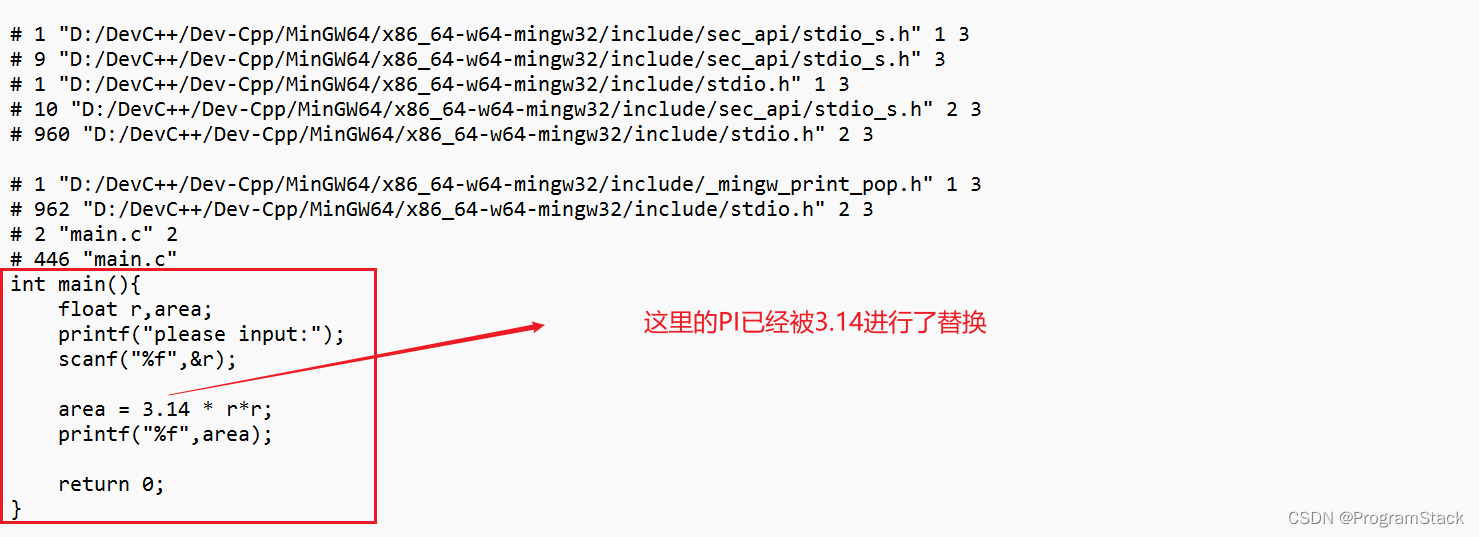
Task: Click the red Chinese annotation about PI
Action: point(815,323)
